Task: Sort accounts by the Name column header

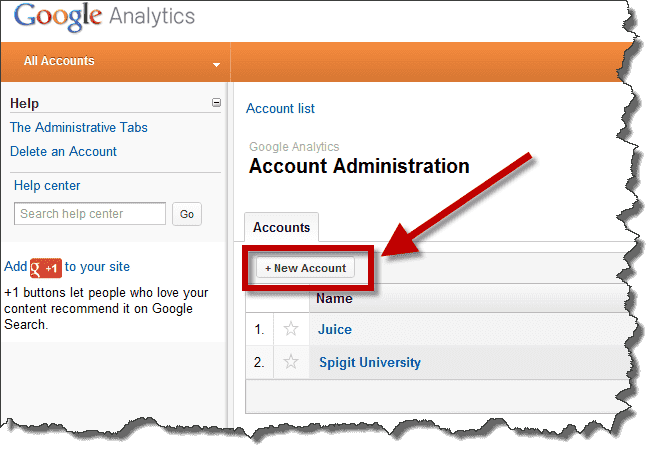Action: click(334, 298)
